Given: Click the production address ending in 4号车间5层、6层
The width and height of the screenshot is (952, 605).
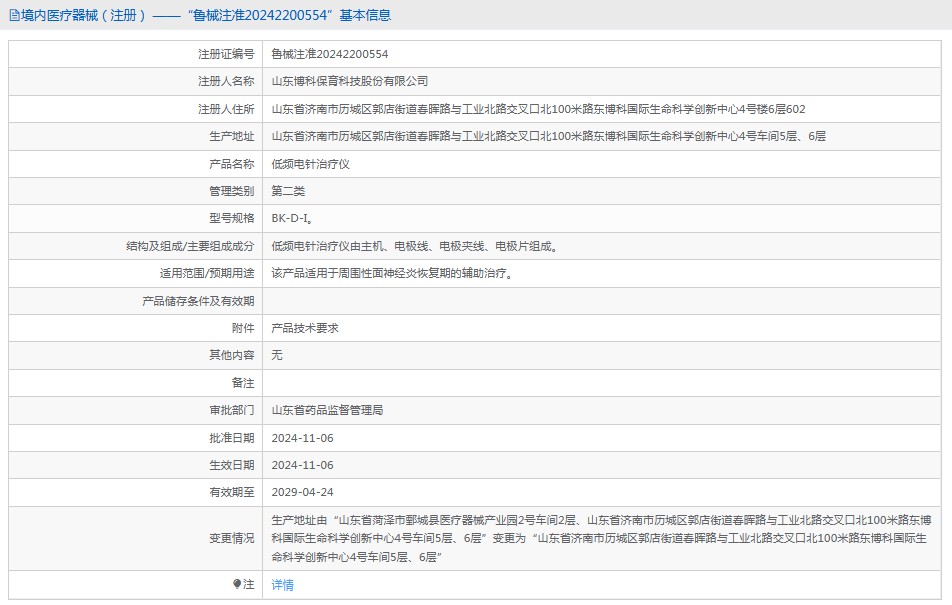Looking at the screenshot, I should (548, 136).
